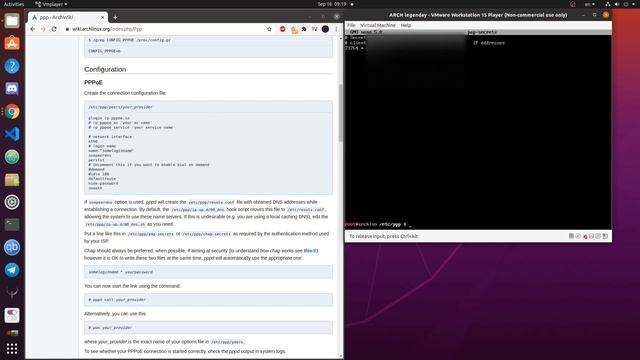640x360 pixels.
Task: Click the Google Chrome dock icon
Action: pos(12,111)
